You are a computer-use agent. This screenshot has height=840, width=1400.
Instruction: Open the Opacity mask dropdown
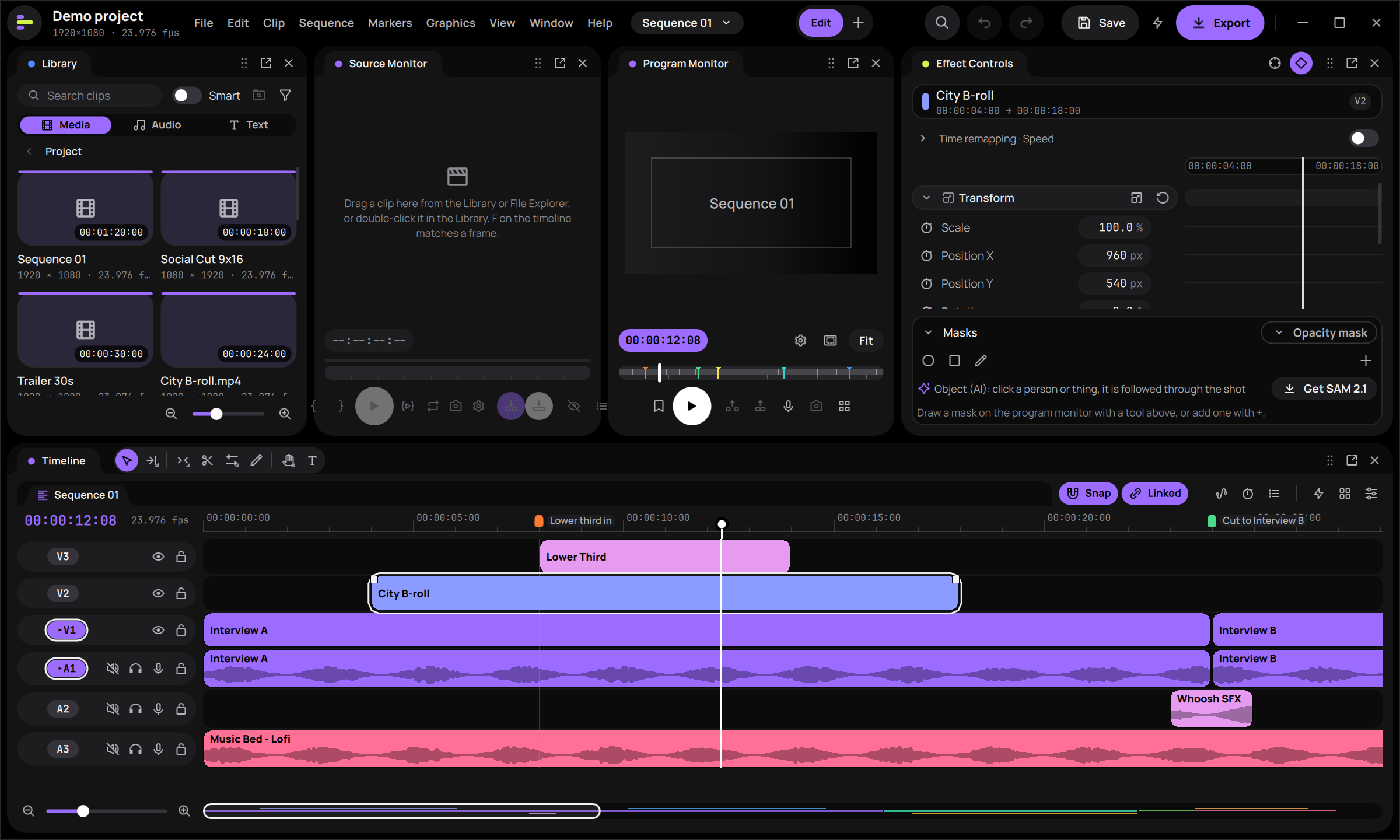(x=1319, y=332)
